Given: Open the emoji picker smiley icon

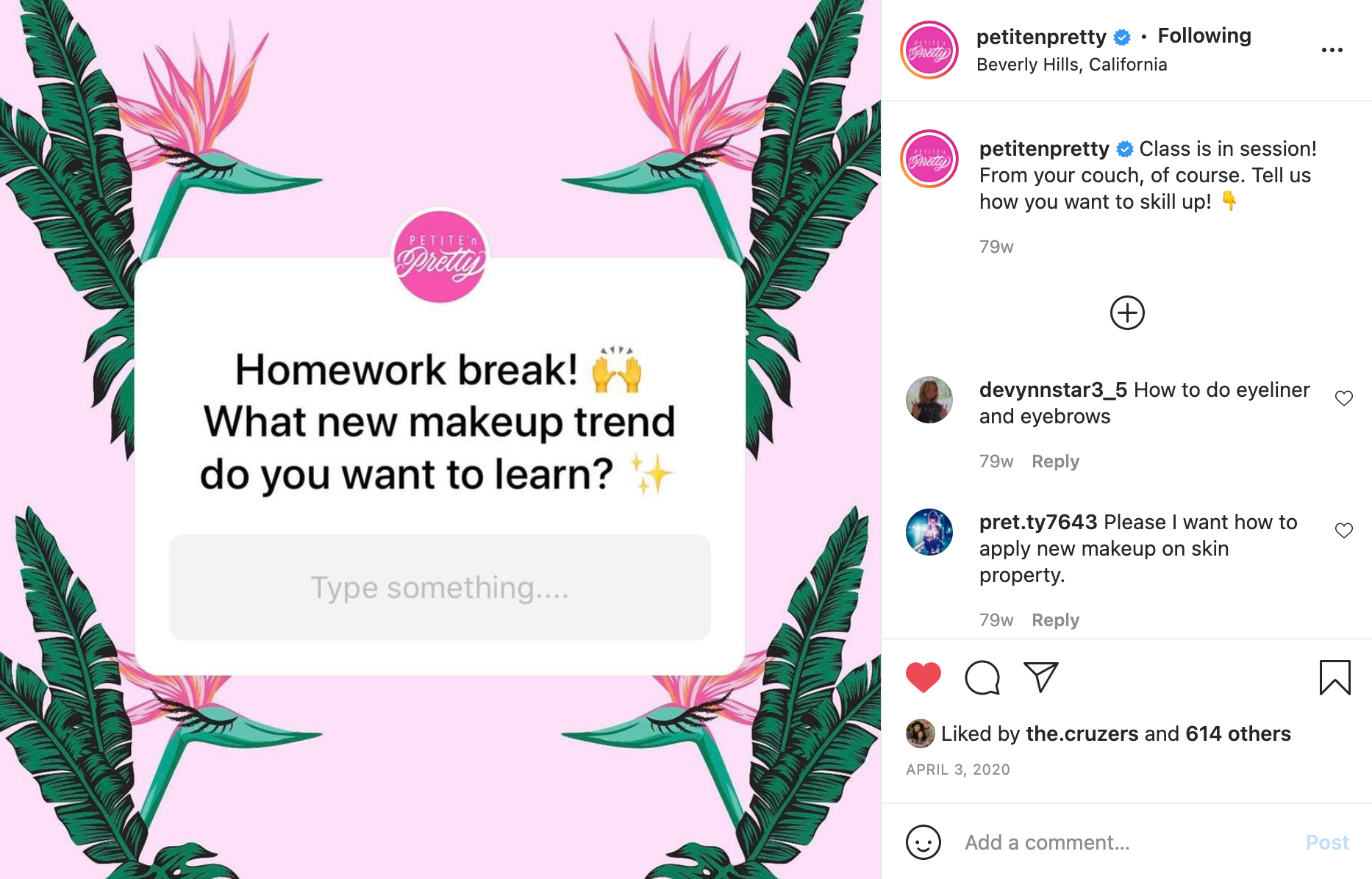Looking at the screenshot, I should (x=923, y=842).
